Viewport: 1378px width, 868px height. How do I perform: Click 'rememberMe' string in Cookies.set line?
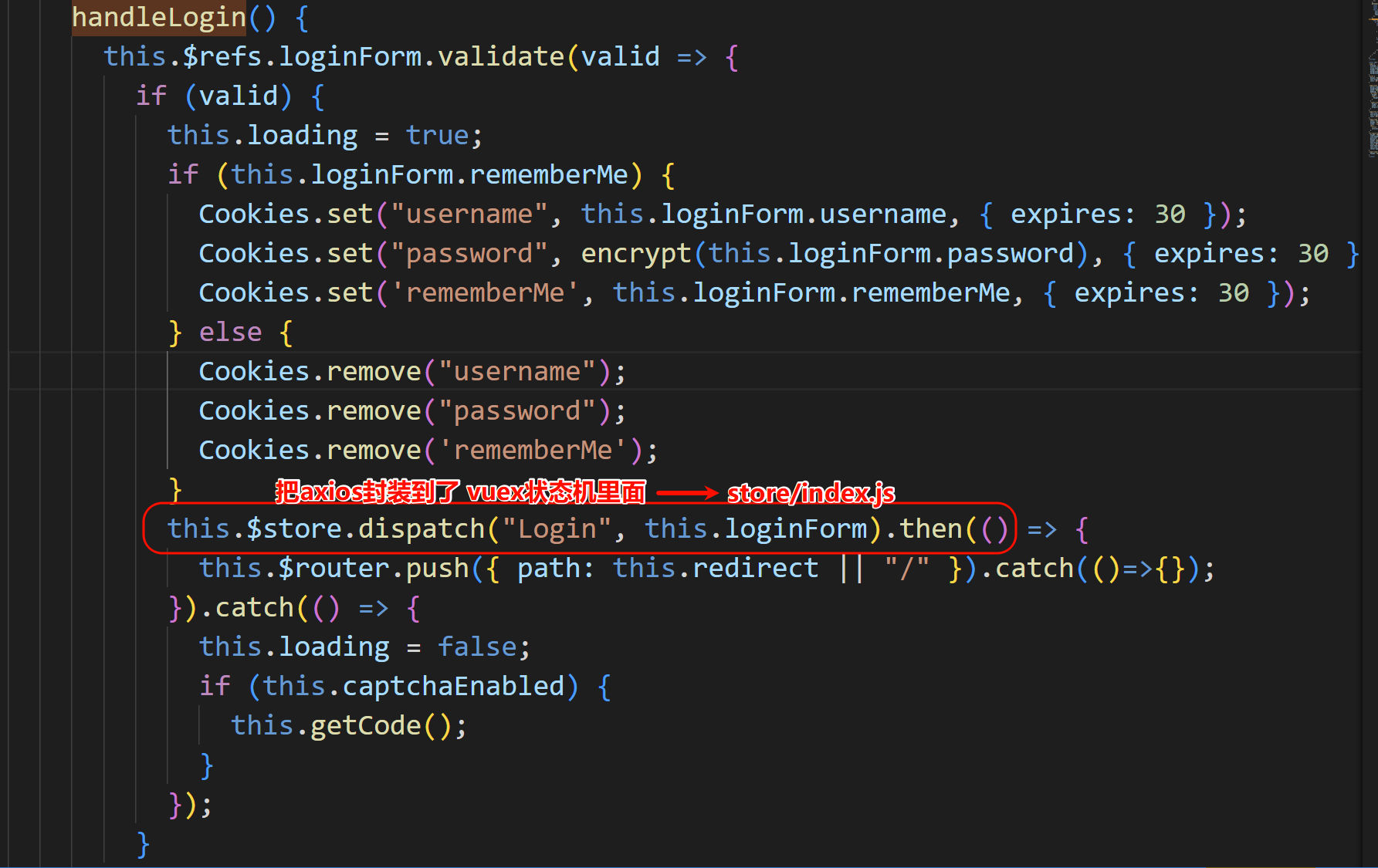[x=485, y=292]
